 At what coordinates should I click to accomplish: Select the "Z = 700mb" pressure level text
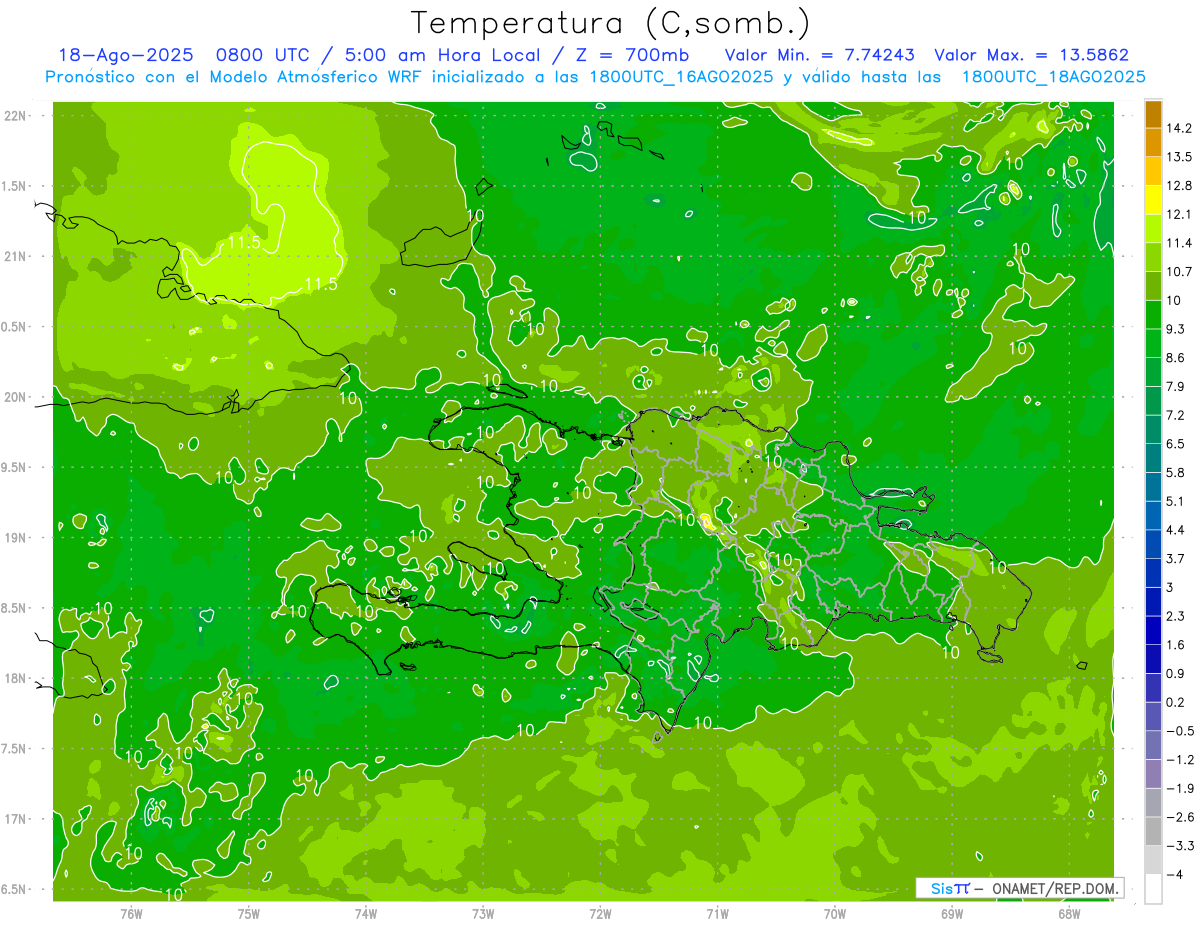(630, 55)
